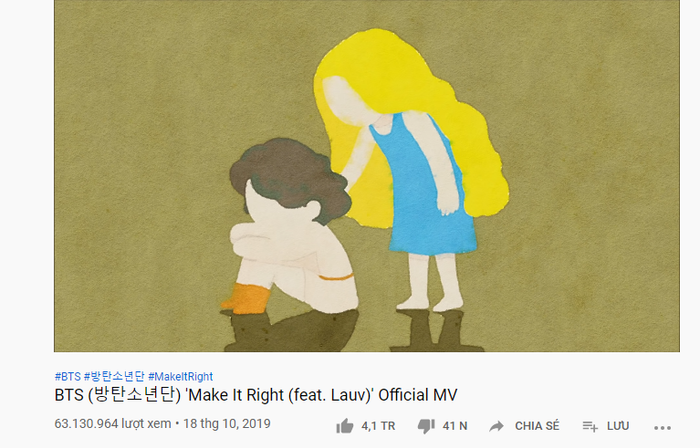Click the 'Make It Right' video title
This screenshot has height=448, width=700.
tap(256, 395)
